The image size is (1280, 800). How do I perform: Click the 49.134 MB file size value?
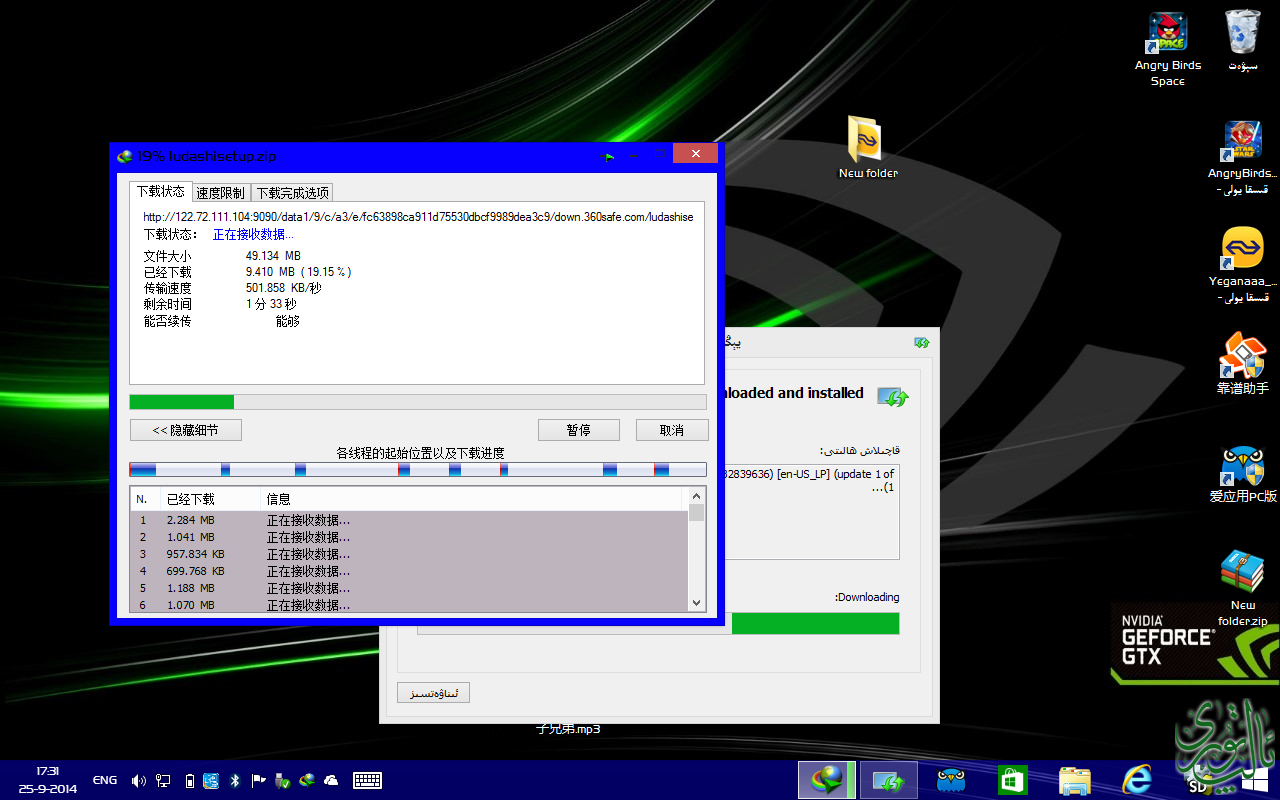pos(273,256)
